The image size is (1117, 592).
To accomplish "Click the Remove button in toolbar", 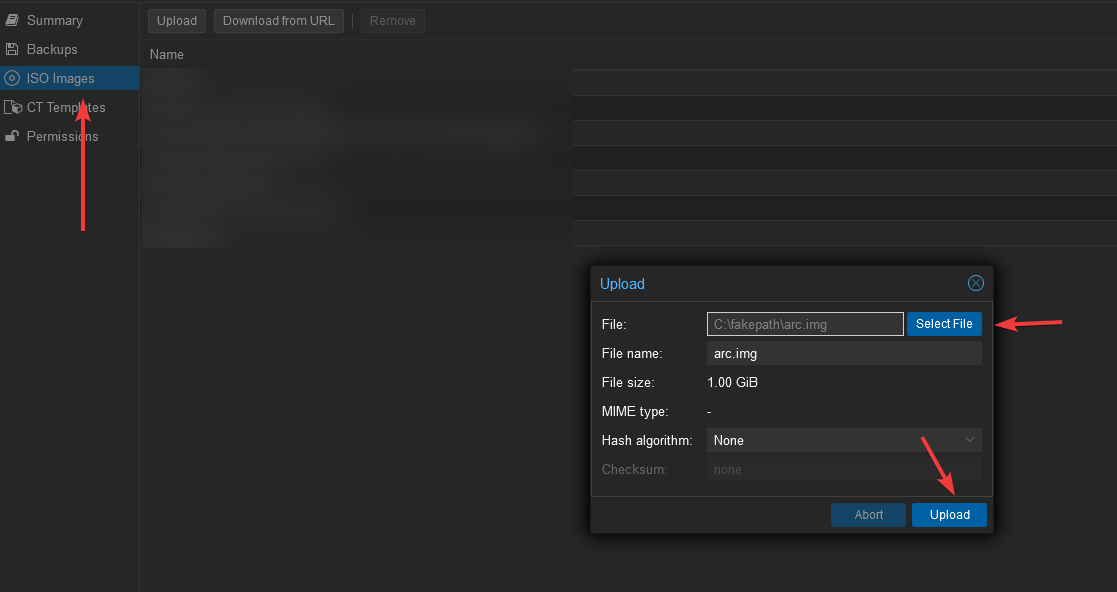I will (x=392, y=21).
